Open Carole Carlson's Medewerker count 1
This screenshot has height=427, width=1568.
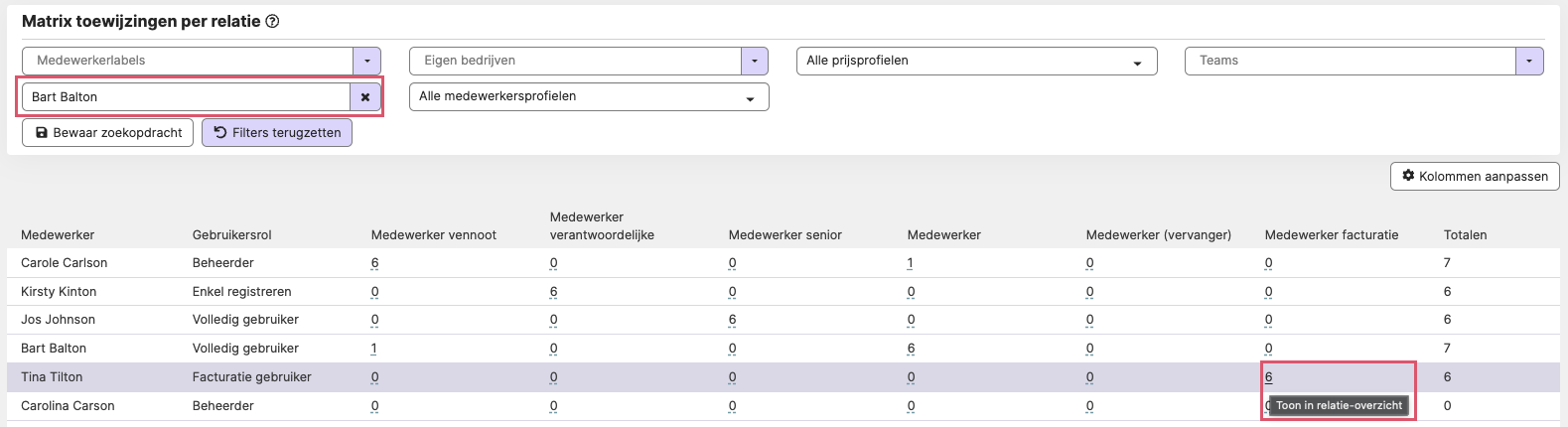[x=911, y=263]
